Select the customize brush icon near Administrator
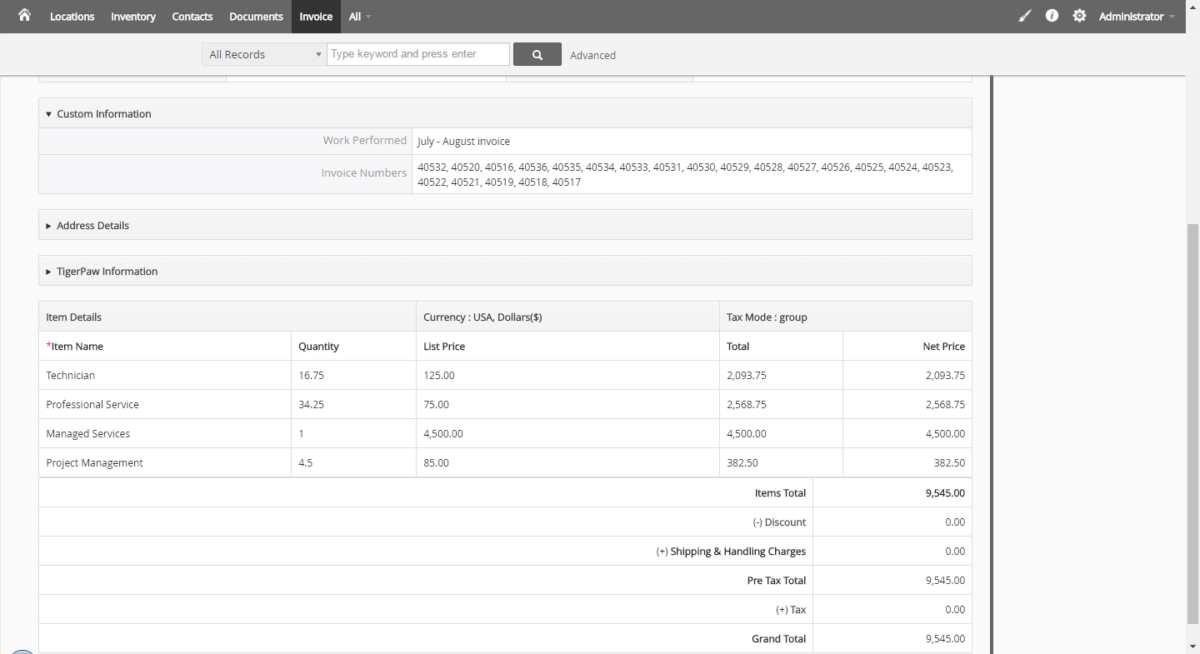Viewport: 1200px width, 654px height. (1023, 16)
